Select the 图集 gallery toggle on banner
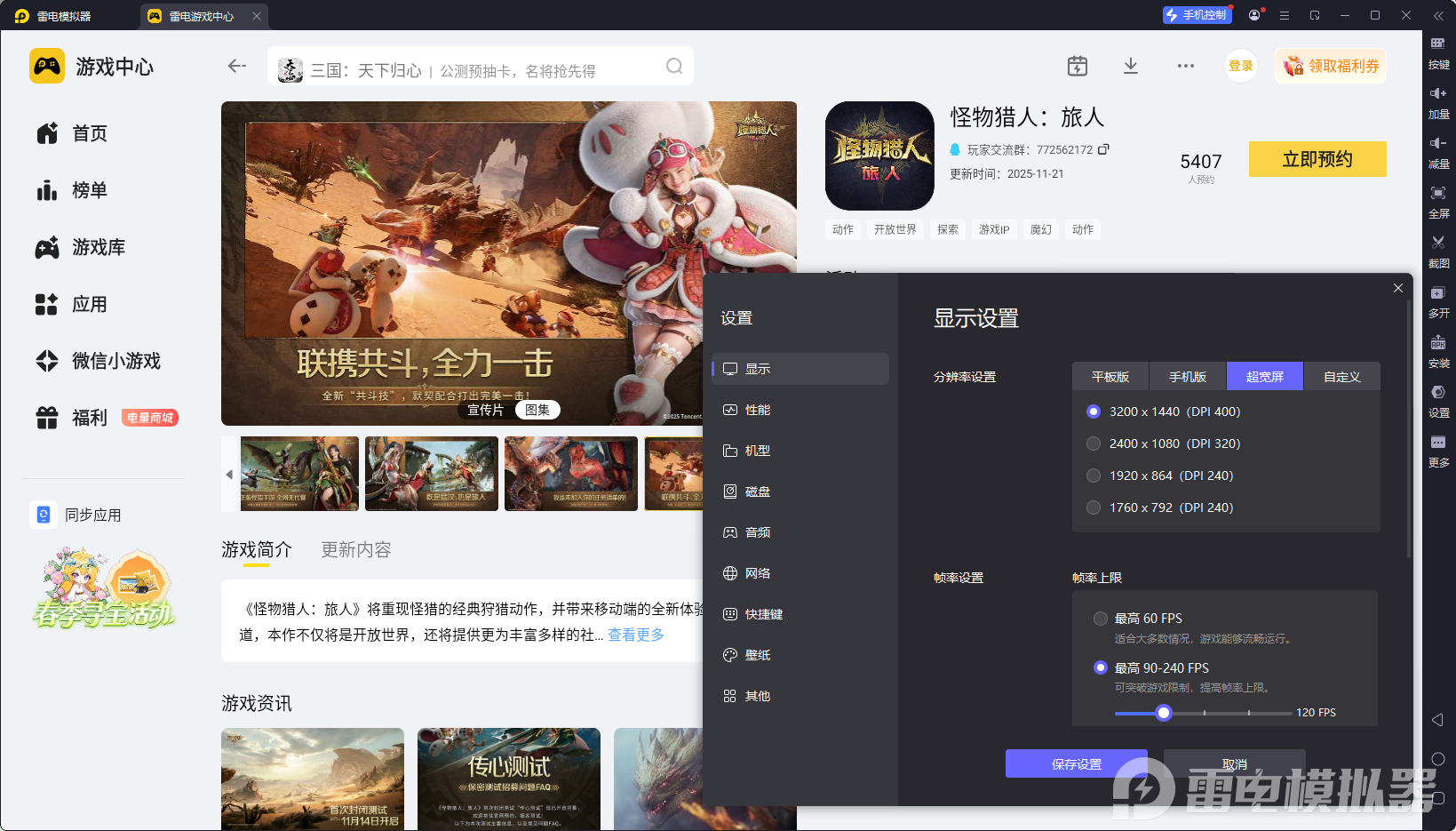This screenshot has width=1456, height=831. pyautogui.click(x=537, y=410)
